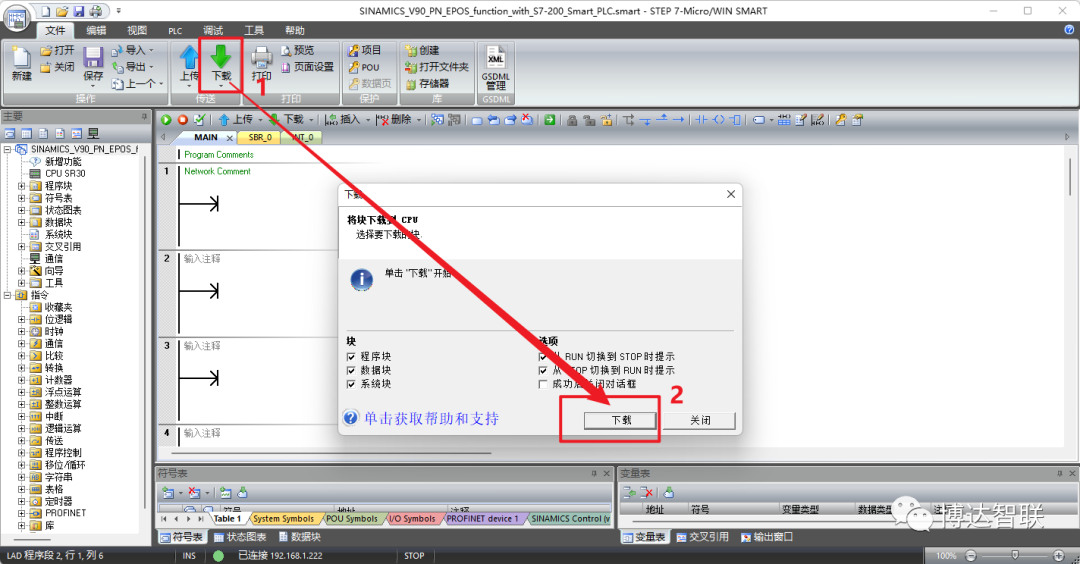The height and width of the screenshot is (564, 1080).
Task: Click the insert contact icon in editor toolbar
Action: click(x=701, y=120)
